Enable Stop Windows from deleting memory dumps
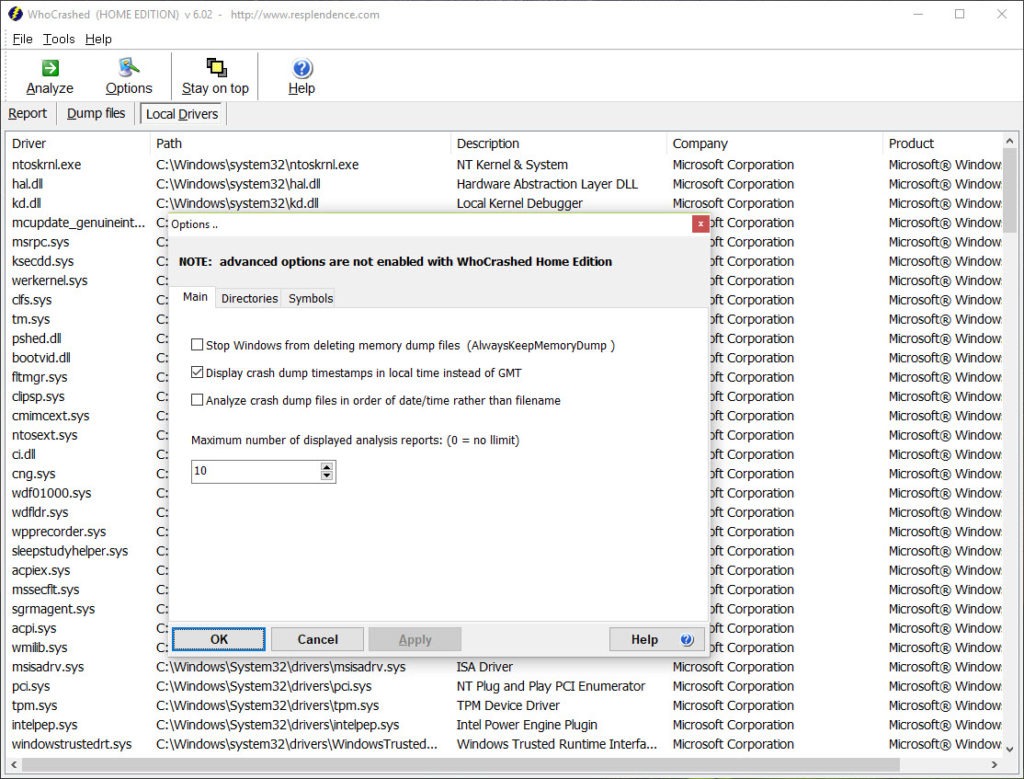The image size is (1024, 779). point(198,345)
